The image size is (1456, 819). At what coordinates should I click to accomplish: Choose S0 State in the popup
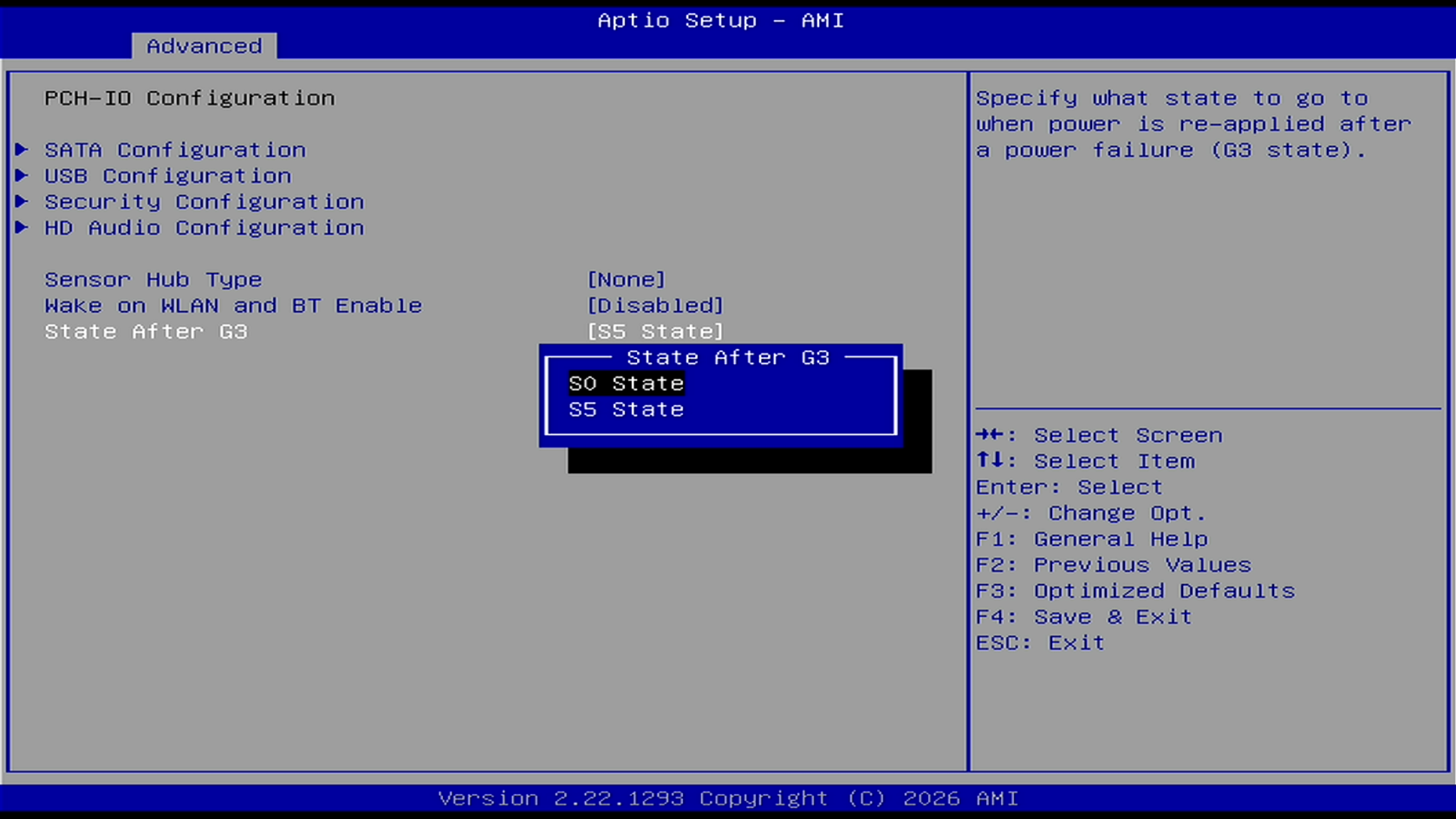click(x=627, y=383)
